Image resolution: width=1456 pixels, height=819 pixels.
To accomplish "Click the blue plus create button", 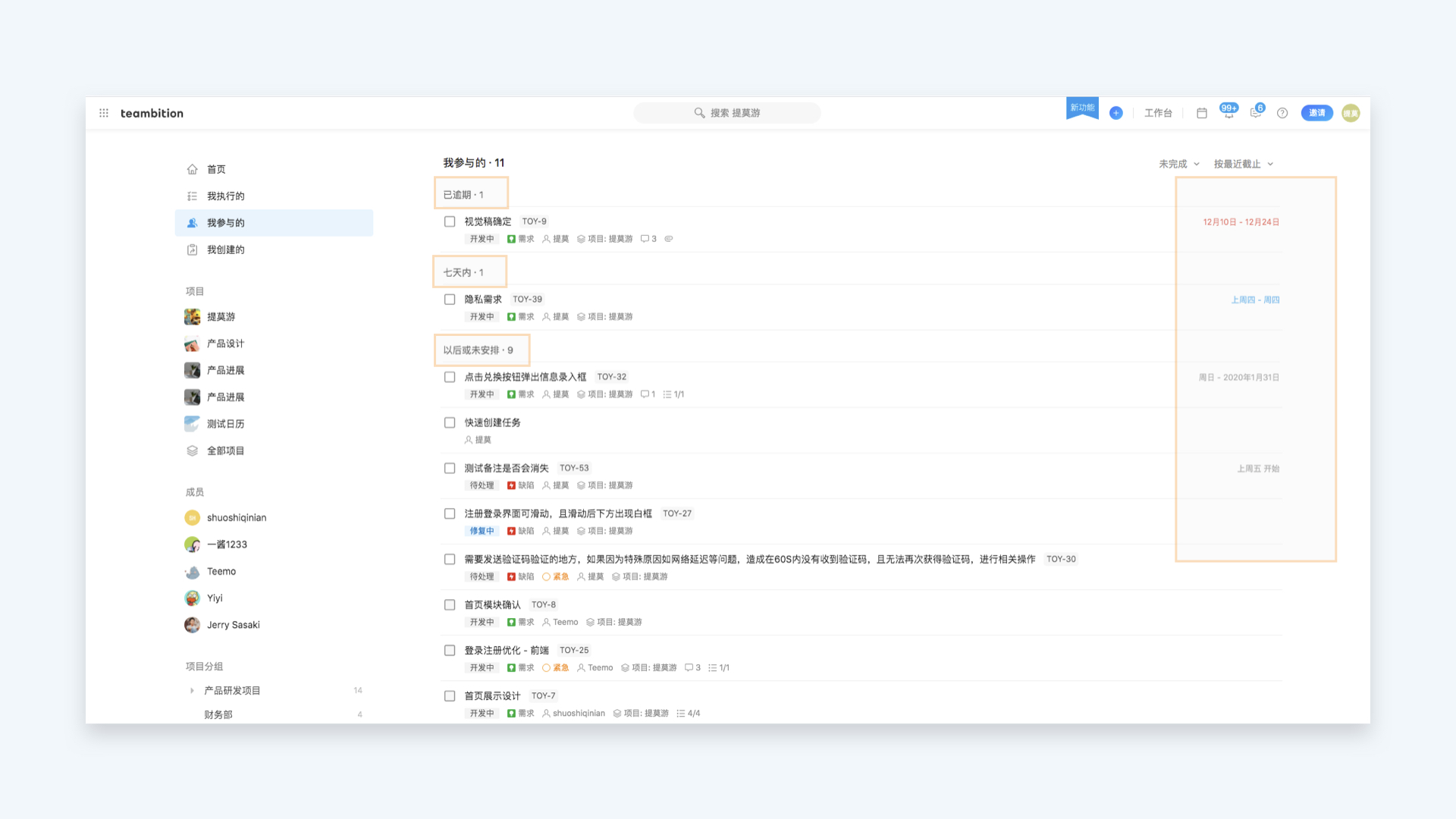I will tap(1116, 113).
